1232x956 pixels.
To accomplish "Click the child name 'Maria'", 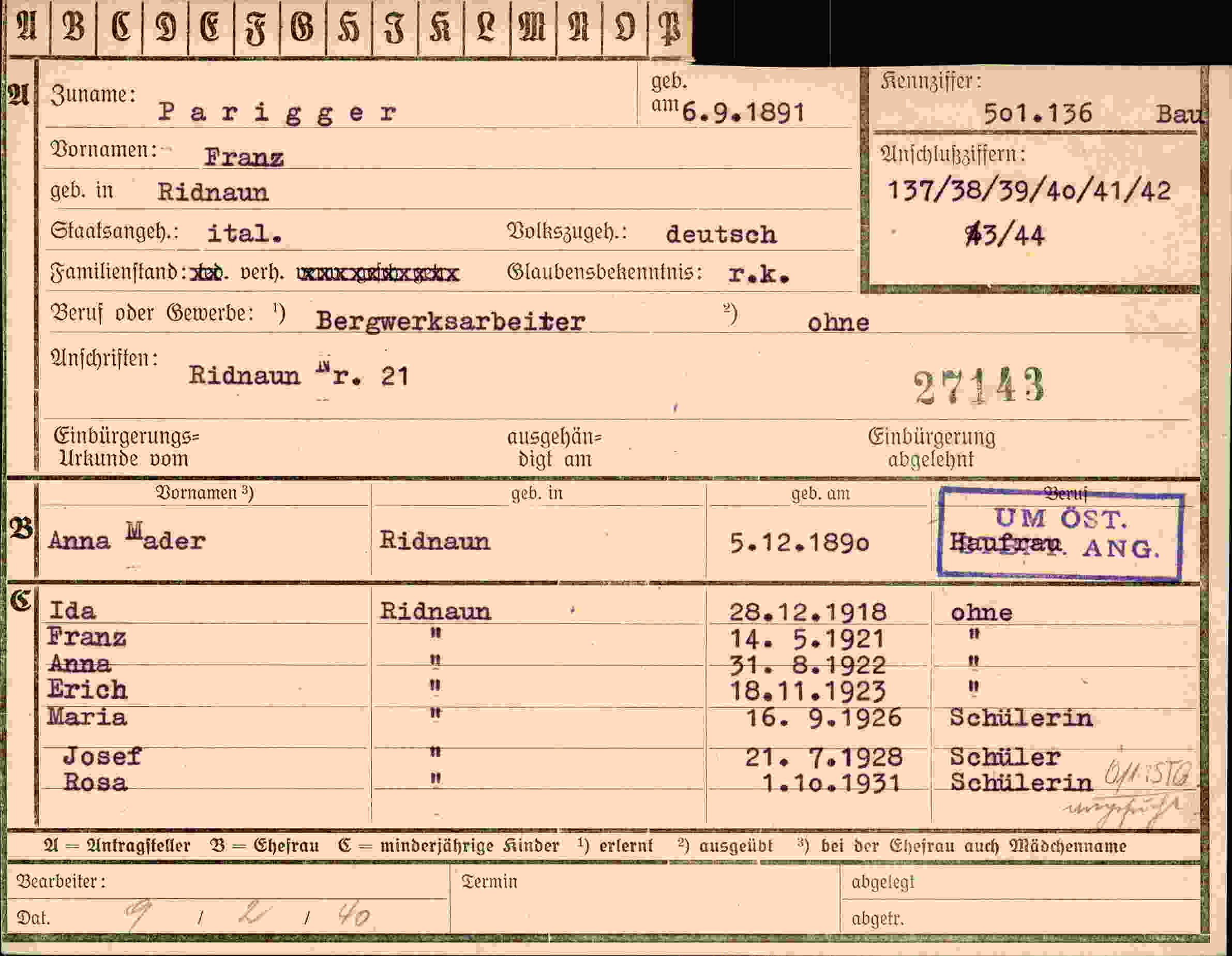I will (87, 717).
